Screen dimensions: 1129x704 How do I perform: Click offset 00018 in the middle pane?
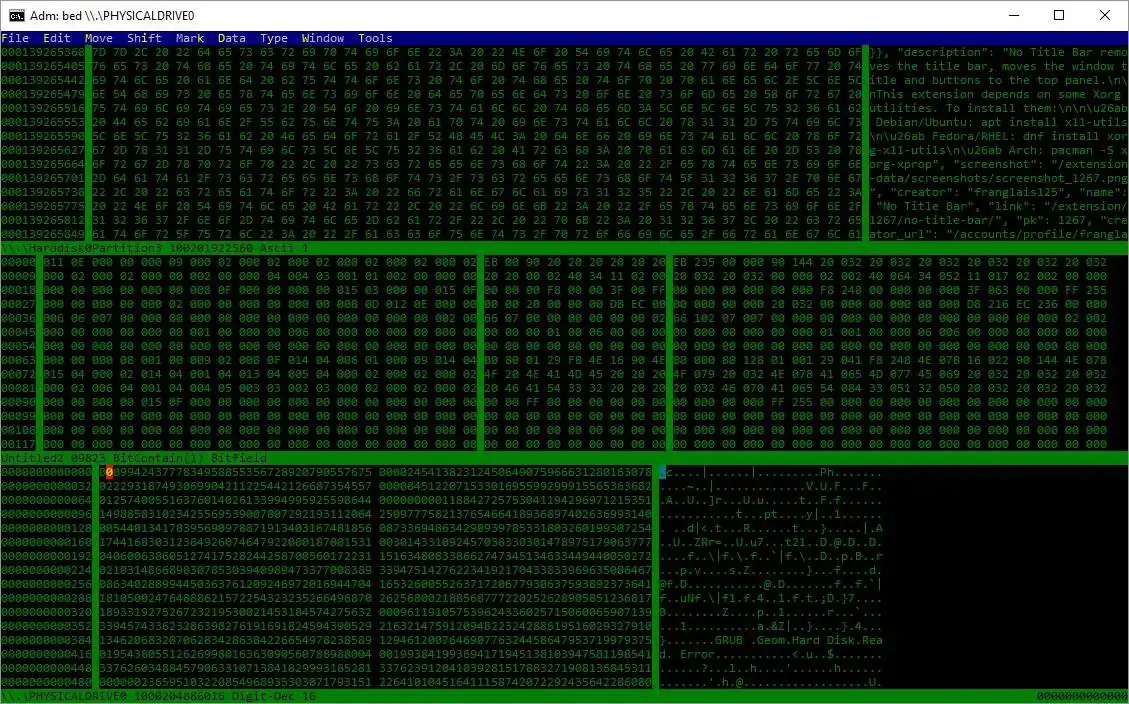[19, 290]
